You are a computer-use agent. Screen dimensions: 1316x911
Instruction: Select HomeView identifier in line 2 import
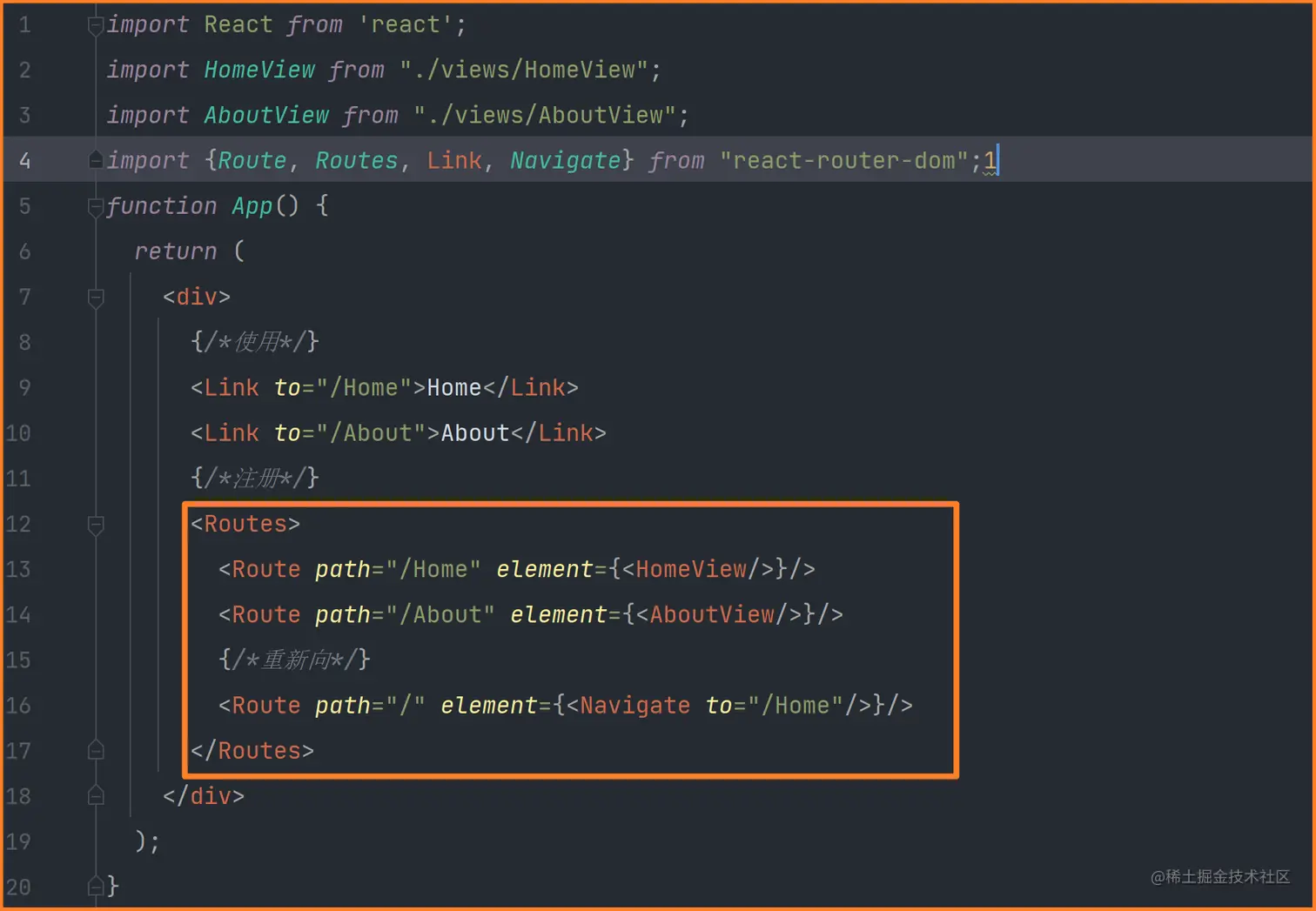[258, 70]
